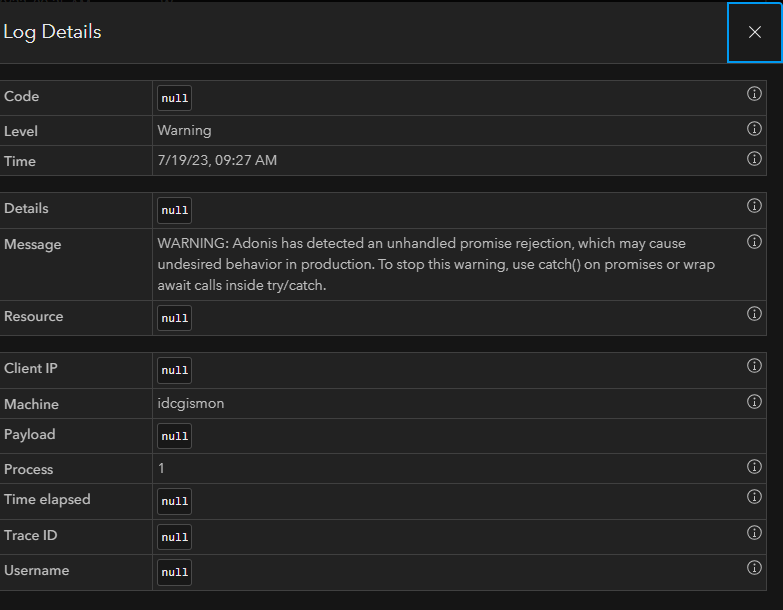
Task: Show info for the Process field
Action: point(754,467)
